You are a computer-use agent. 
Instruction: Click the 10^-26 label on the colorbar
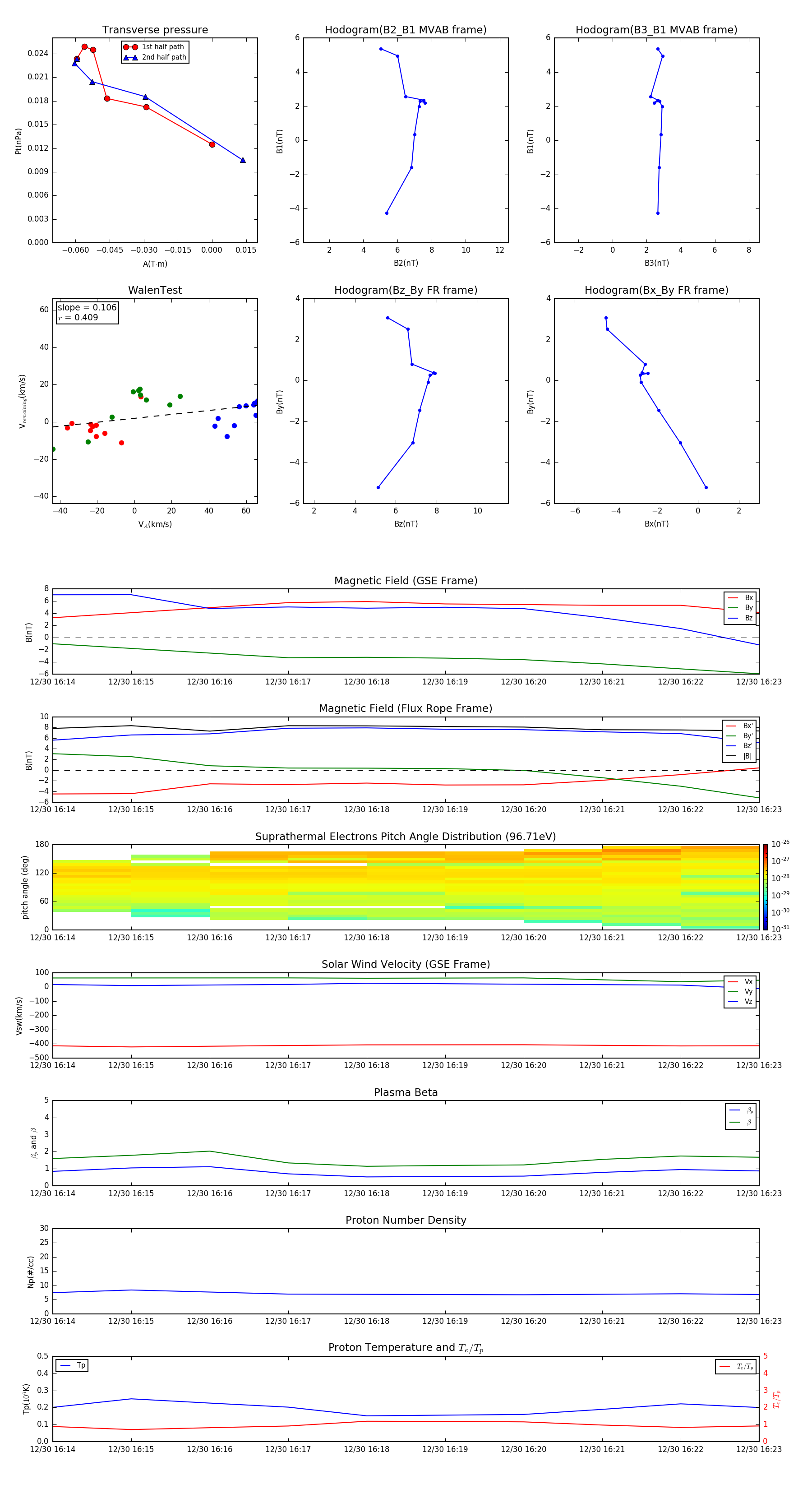(x=780, y=844)
